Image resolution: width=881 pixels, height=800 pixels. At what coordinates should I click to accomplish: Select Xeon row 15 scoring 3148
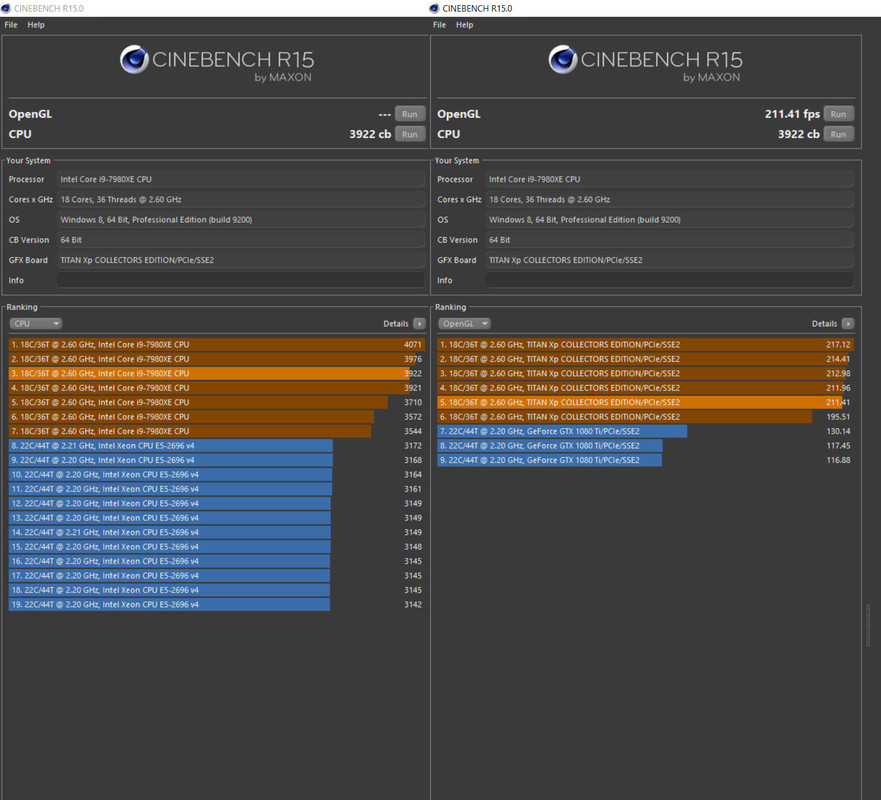[217, 547]
